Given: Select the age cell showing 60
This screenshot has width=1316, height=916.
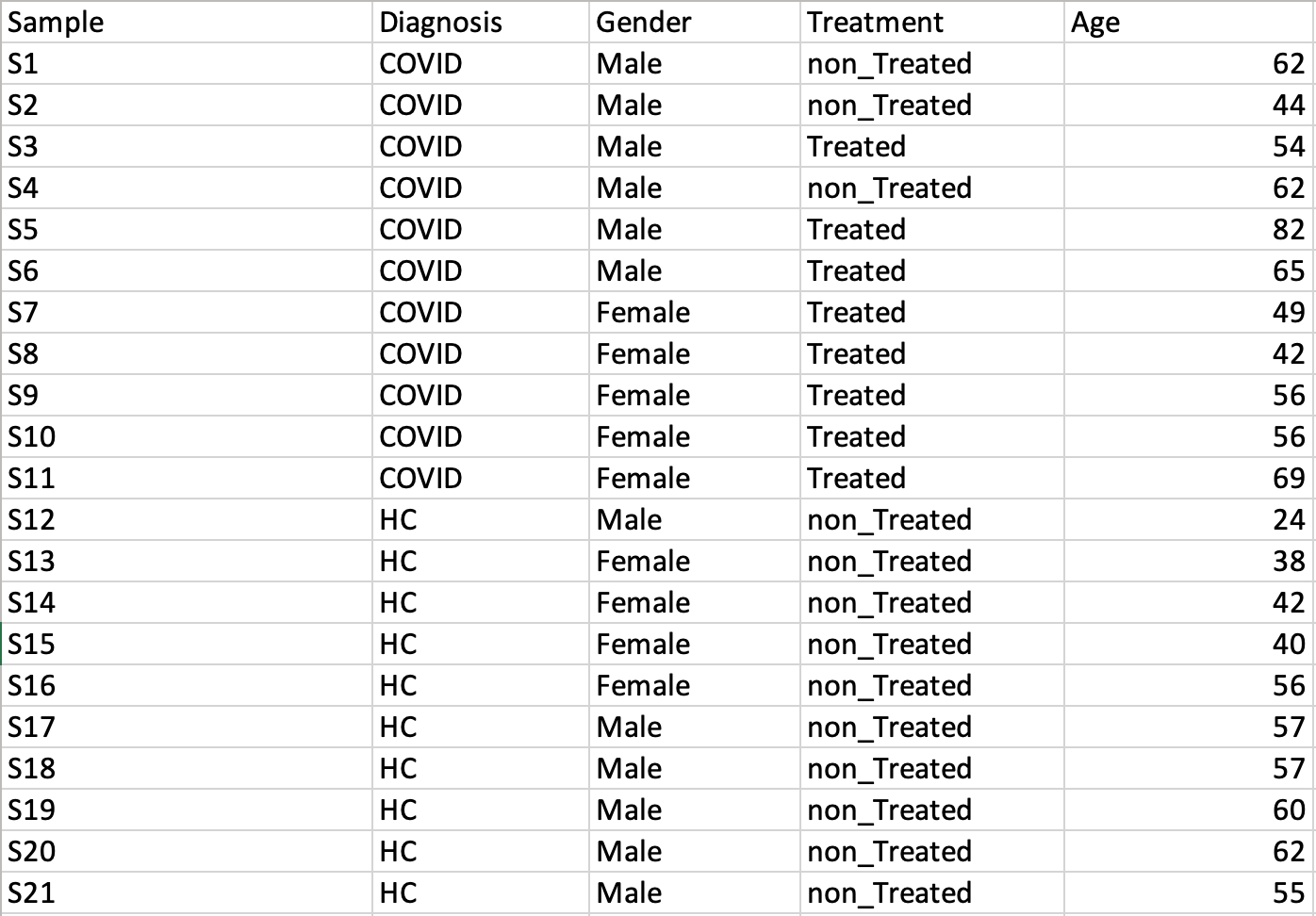Looking at the screenshot, I should [1288, 810].
